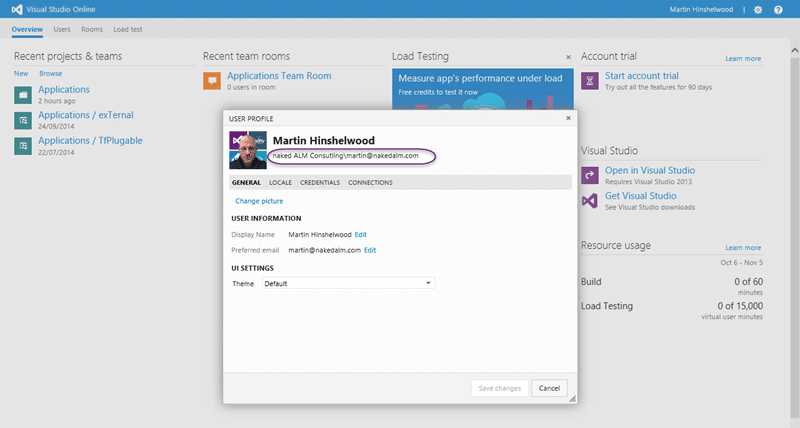The image size is (800, 428).
Task: Close the User Profile dialog
Action: pyautogui.click(x=568, y=118)
